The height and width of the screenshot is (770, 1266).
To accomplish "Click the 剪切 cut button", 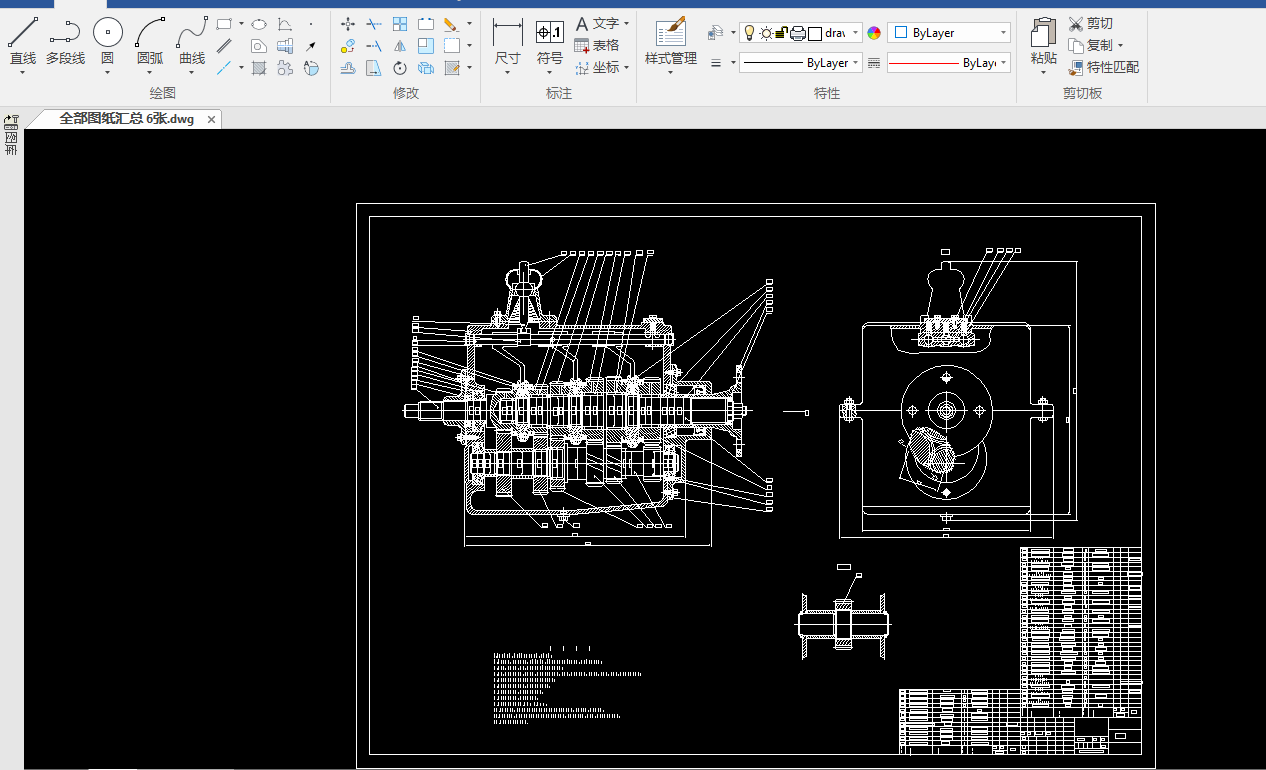I will pyautogui.click(x=1090, y=23).
